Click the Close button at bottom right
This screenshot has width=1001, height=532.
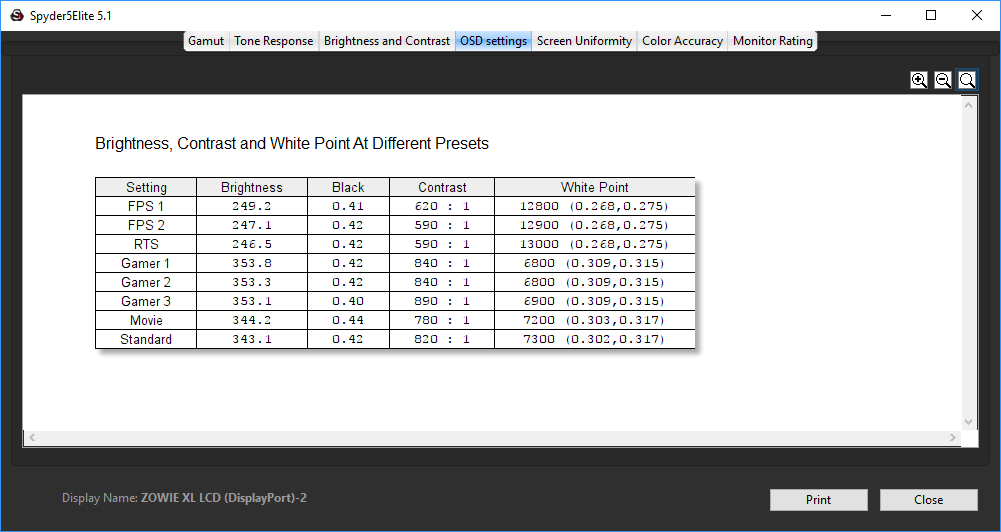click(928, 500)
